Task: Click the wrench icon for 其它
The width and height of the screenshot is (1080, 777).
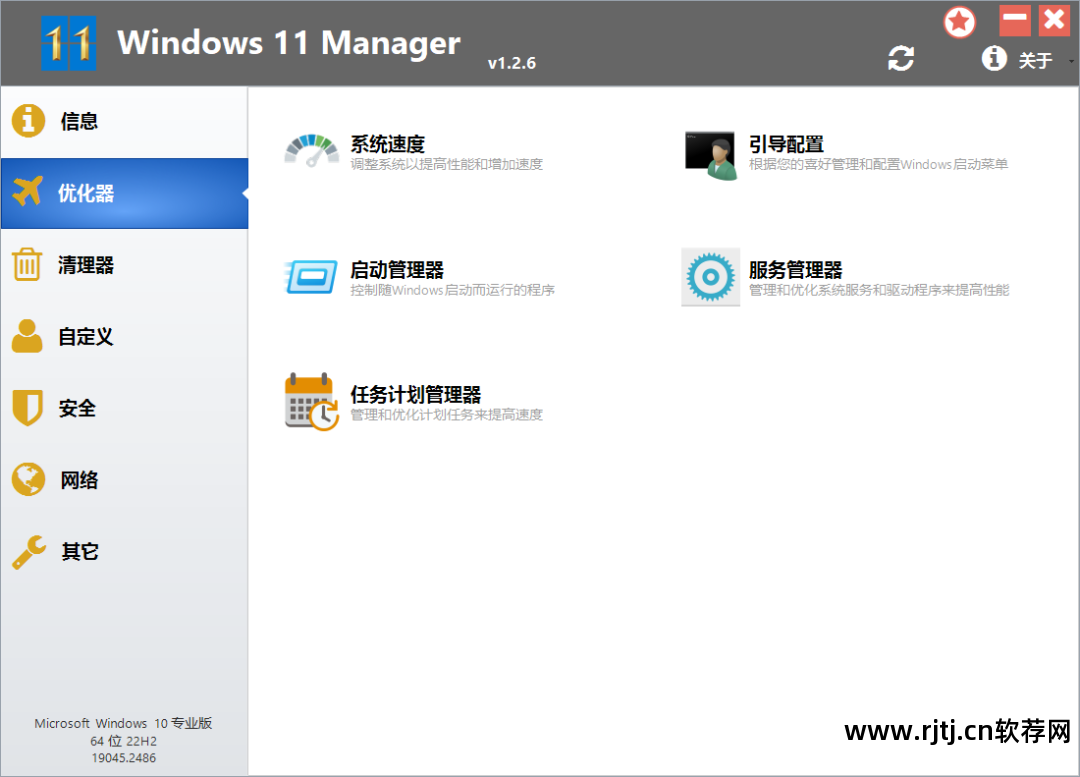Action: (x=29, y=552)
